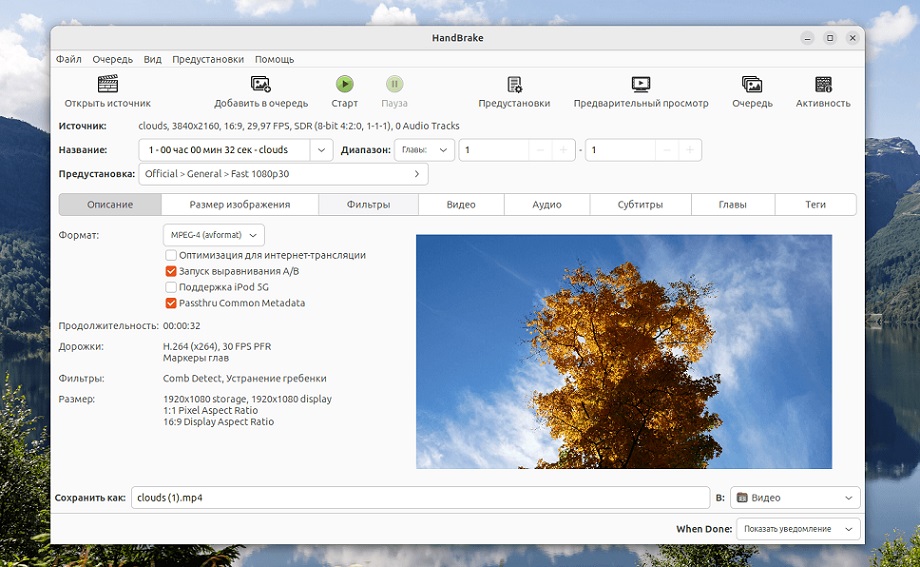Open the When Done dropdown
The width and height of the screenshot is (920, 567).
798,529
